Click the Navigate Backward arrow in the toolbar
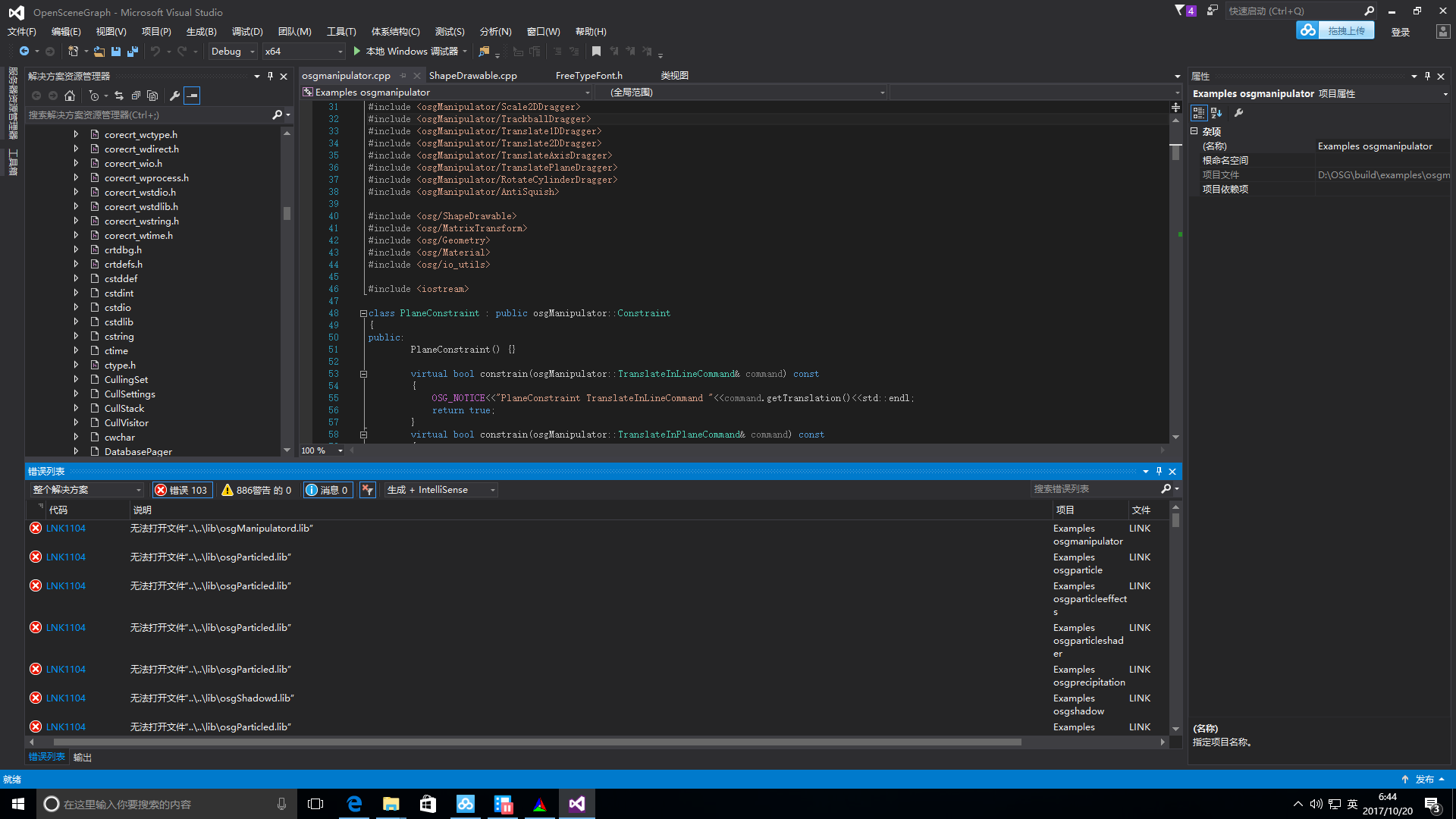1456x819 pixels. tap(24, 51)
